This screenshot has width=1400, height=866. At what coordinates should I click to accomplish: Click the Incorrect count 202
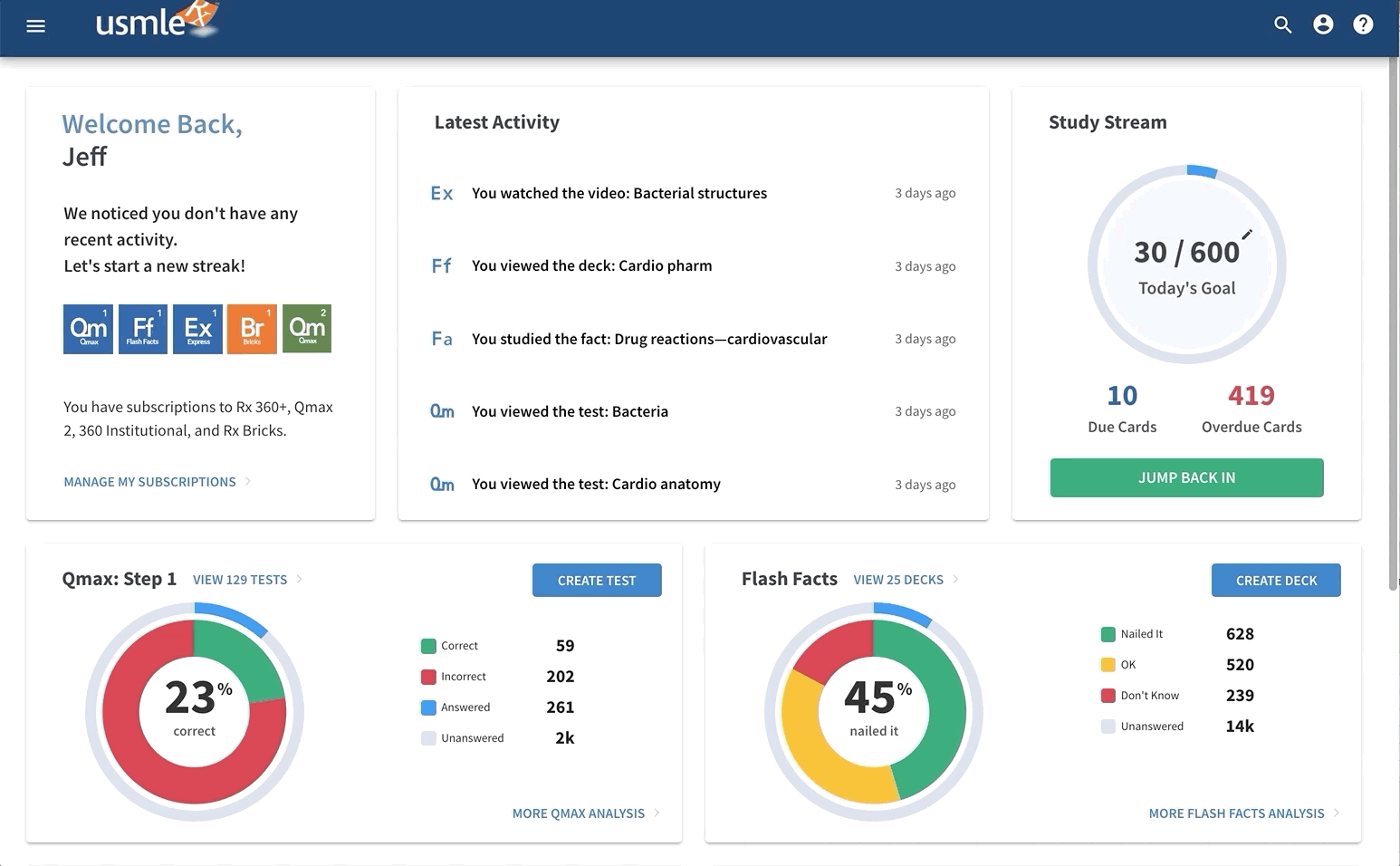point(561,677)
